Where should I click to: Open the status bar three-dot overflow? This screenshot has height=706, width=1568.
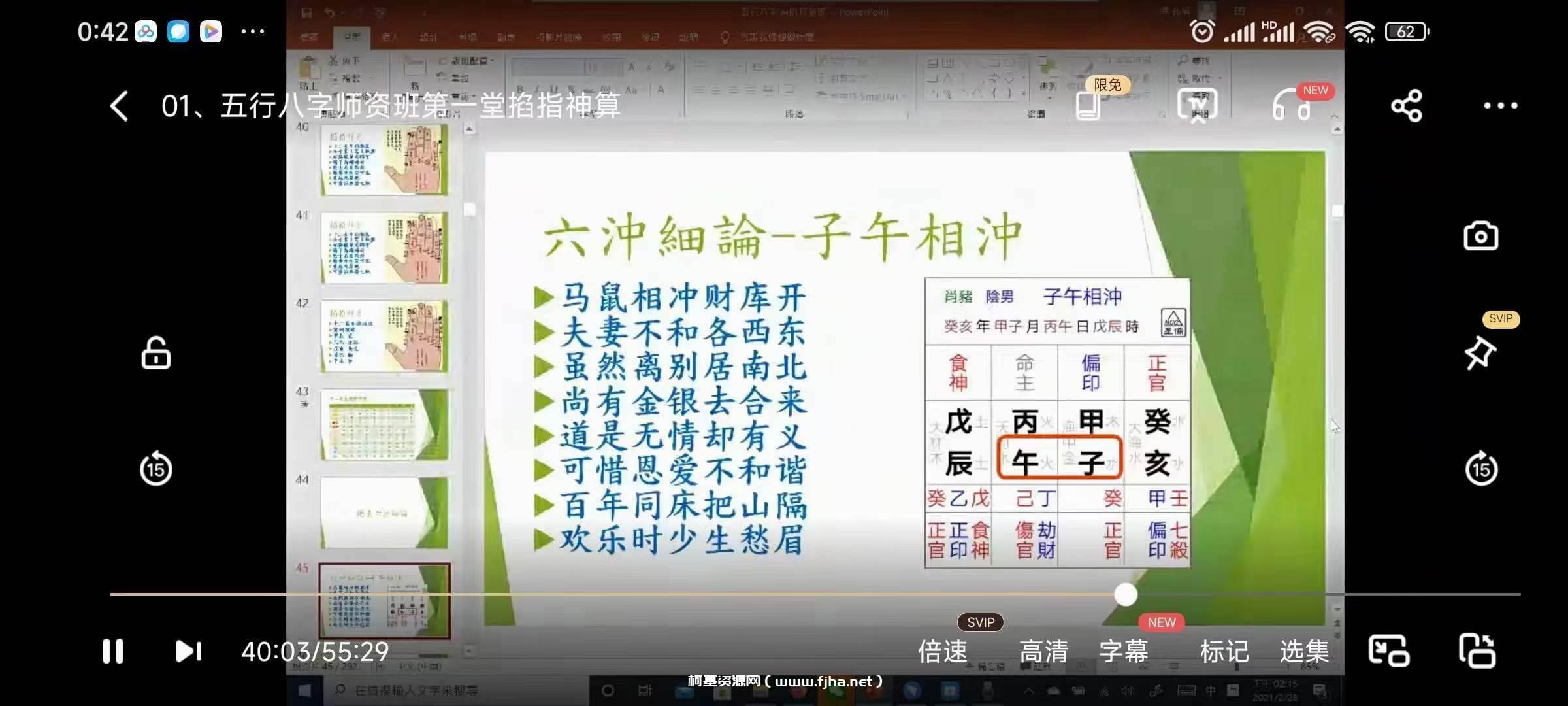click(x=253, y=31)
